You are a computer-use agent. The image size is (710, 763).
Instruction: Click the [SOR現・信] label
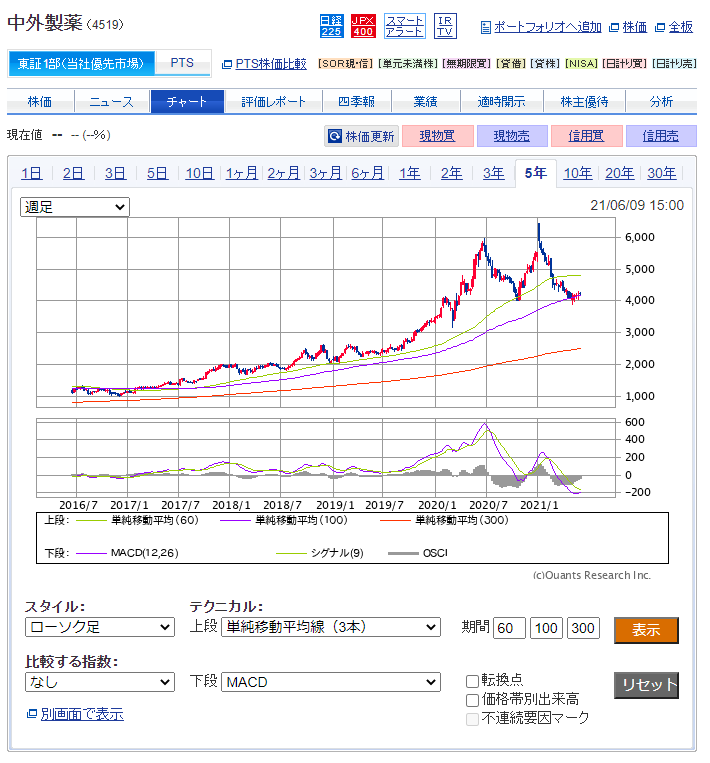point(346,64)
